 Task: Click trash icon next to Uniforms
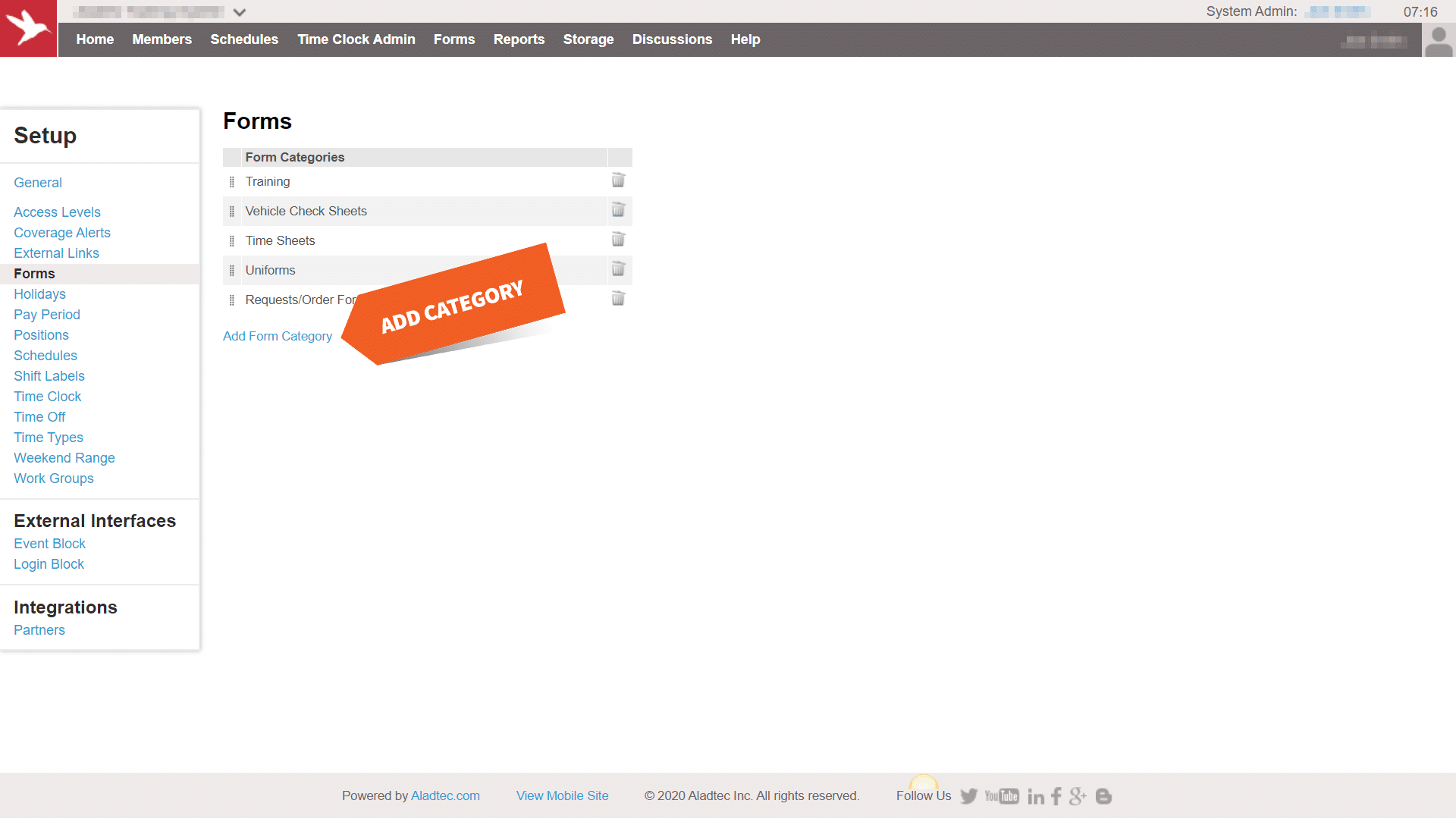[x=618, y=269]
